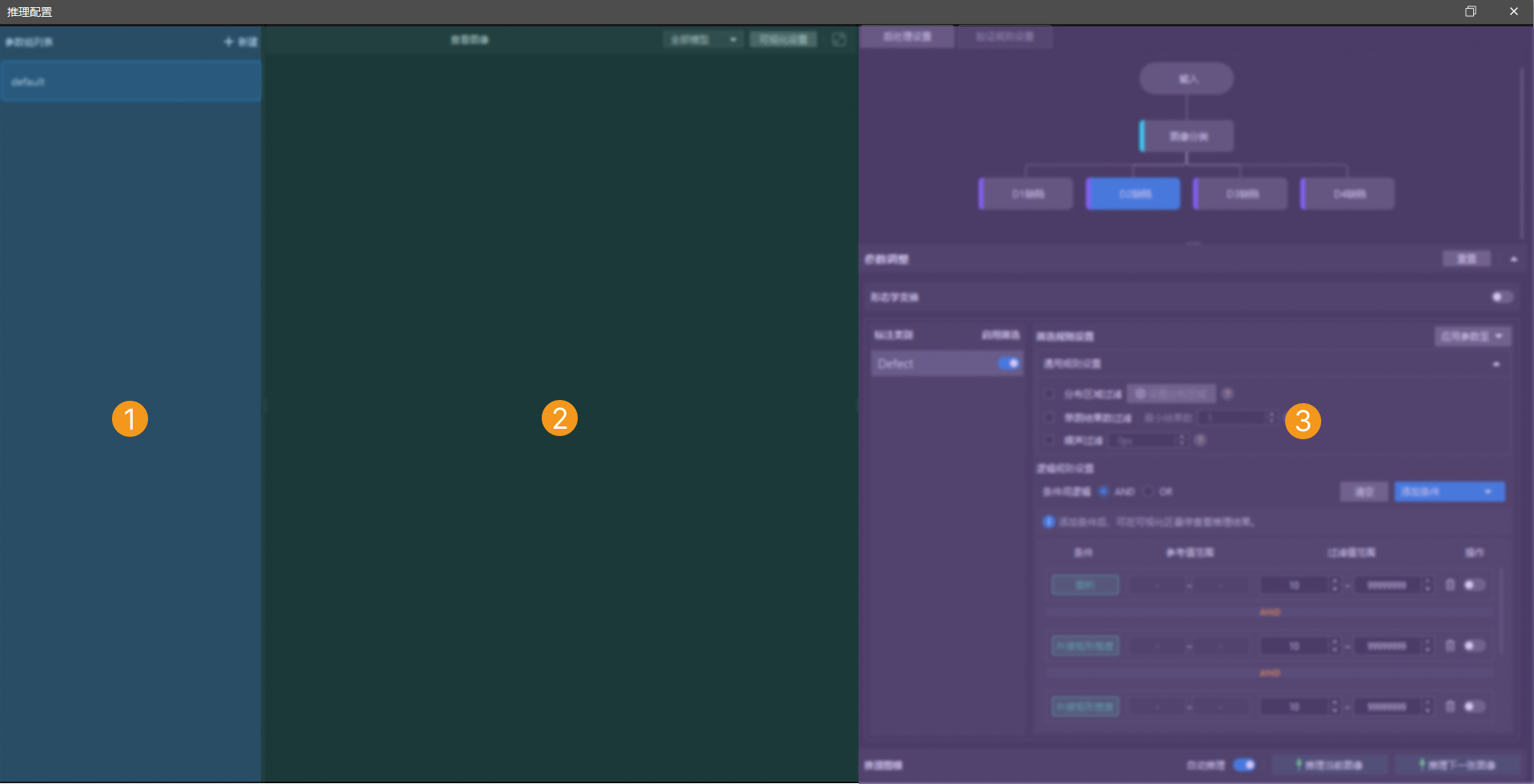
Task: Click the help icon beside the distribution region filter
Action: (1228, 394)
